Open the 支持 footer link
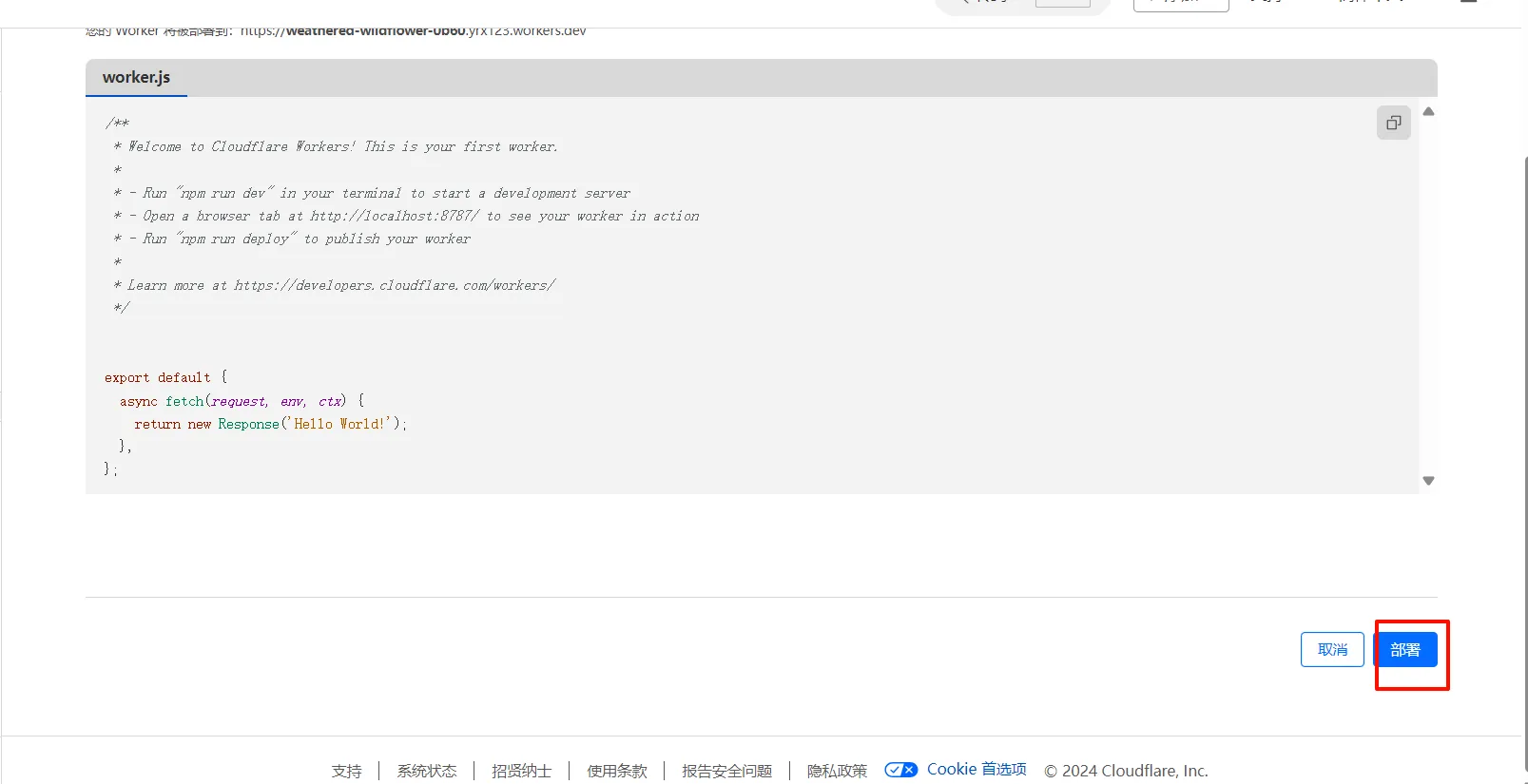 click(346, 771)
